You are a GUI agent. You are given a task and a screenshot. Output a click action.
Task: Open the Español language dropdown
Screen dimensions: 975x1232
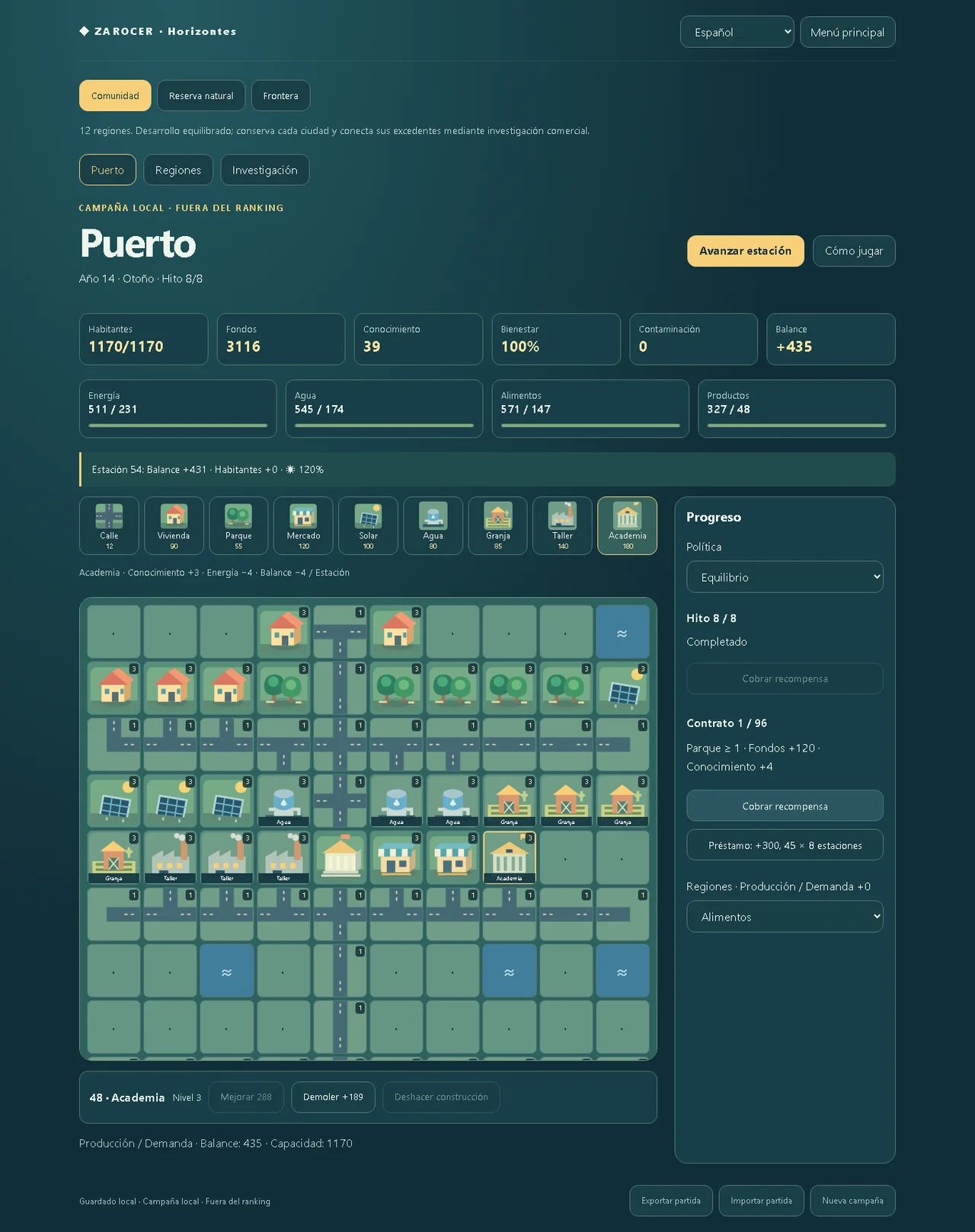(737, 32)
